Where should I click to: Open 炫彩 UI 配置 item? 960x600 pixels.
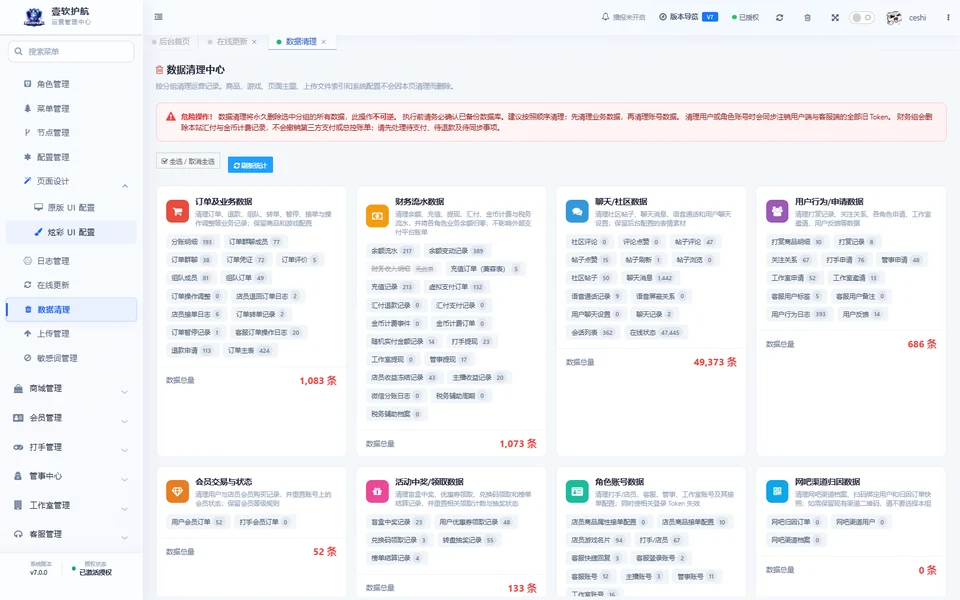coord(71,232)
